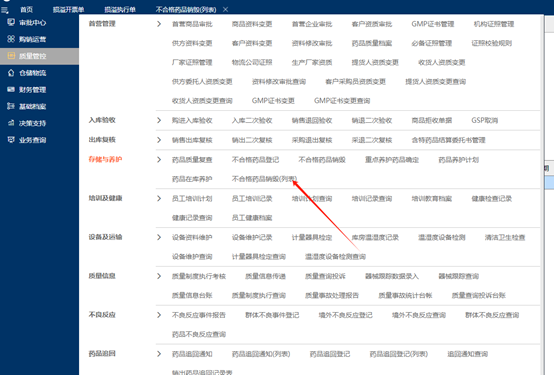Expand the 培训及健康 chevron
The width and height of the screenshot is (554, 375).
click(x=159, y=199)
